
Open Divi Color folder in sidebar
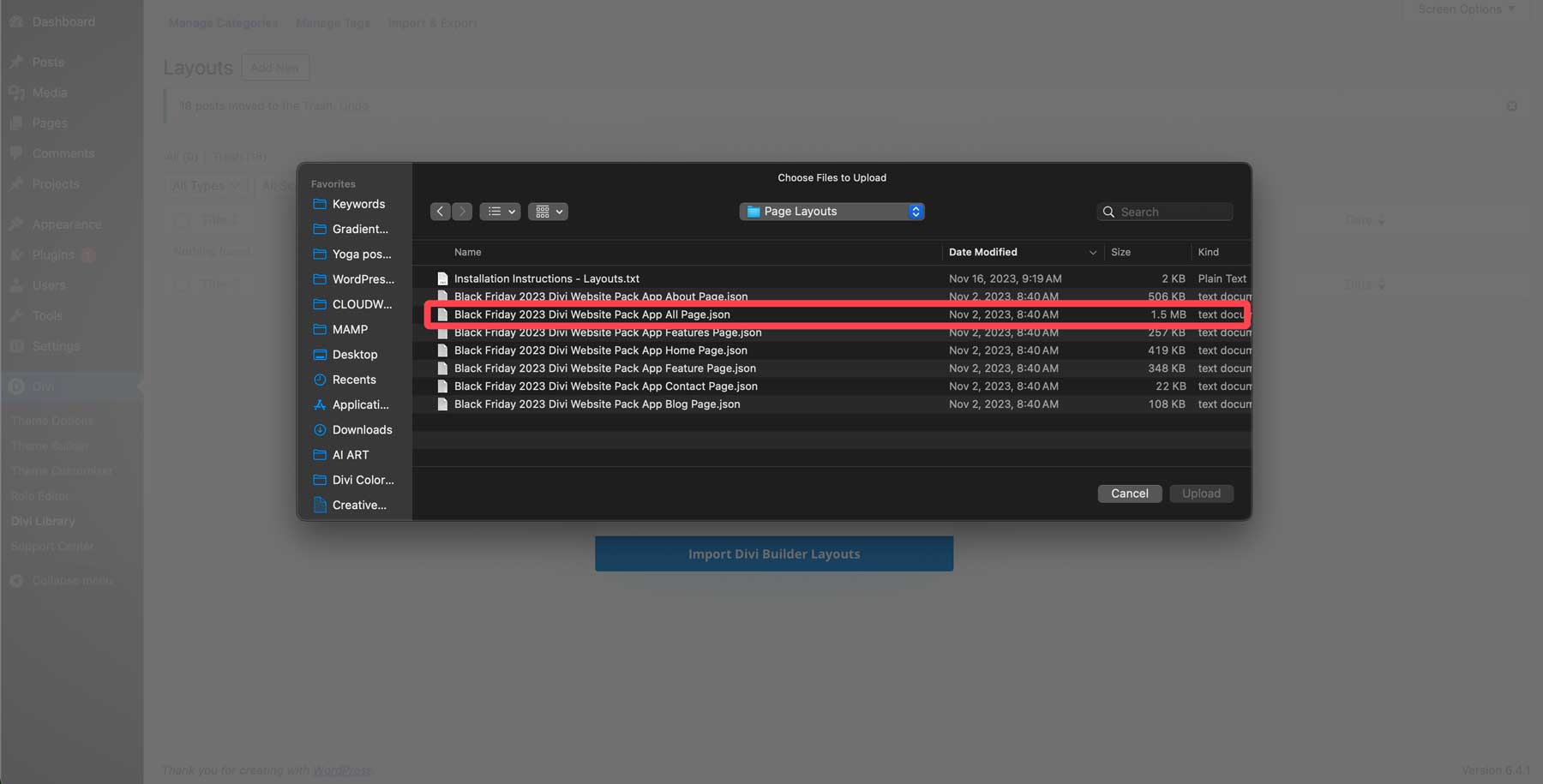tap(354, 480)
